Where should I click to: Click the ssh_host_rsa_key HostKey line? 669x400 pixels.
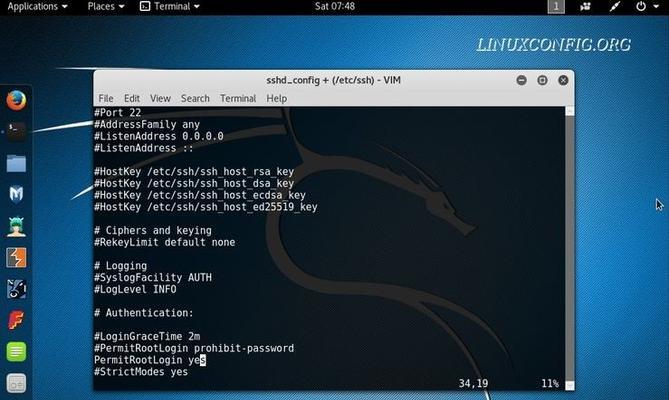pyautogui.click(x=194, y=171)
